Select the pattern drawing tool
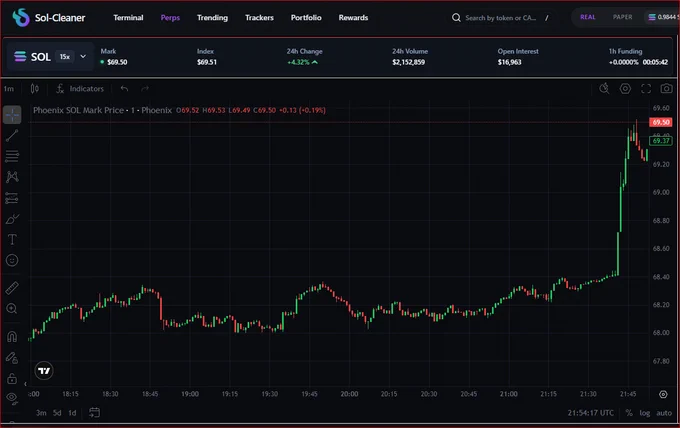680x428 pixels. pos(12,176)
